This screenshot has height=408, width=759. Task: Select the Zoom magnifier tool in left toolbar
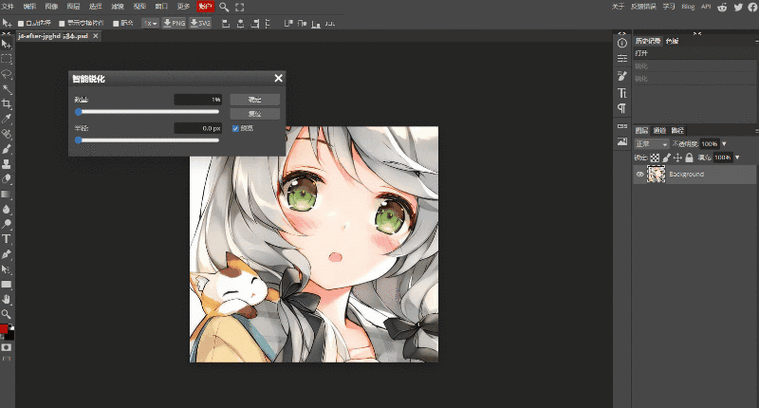pos(6,313)
